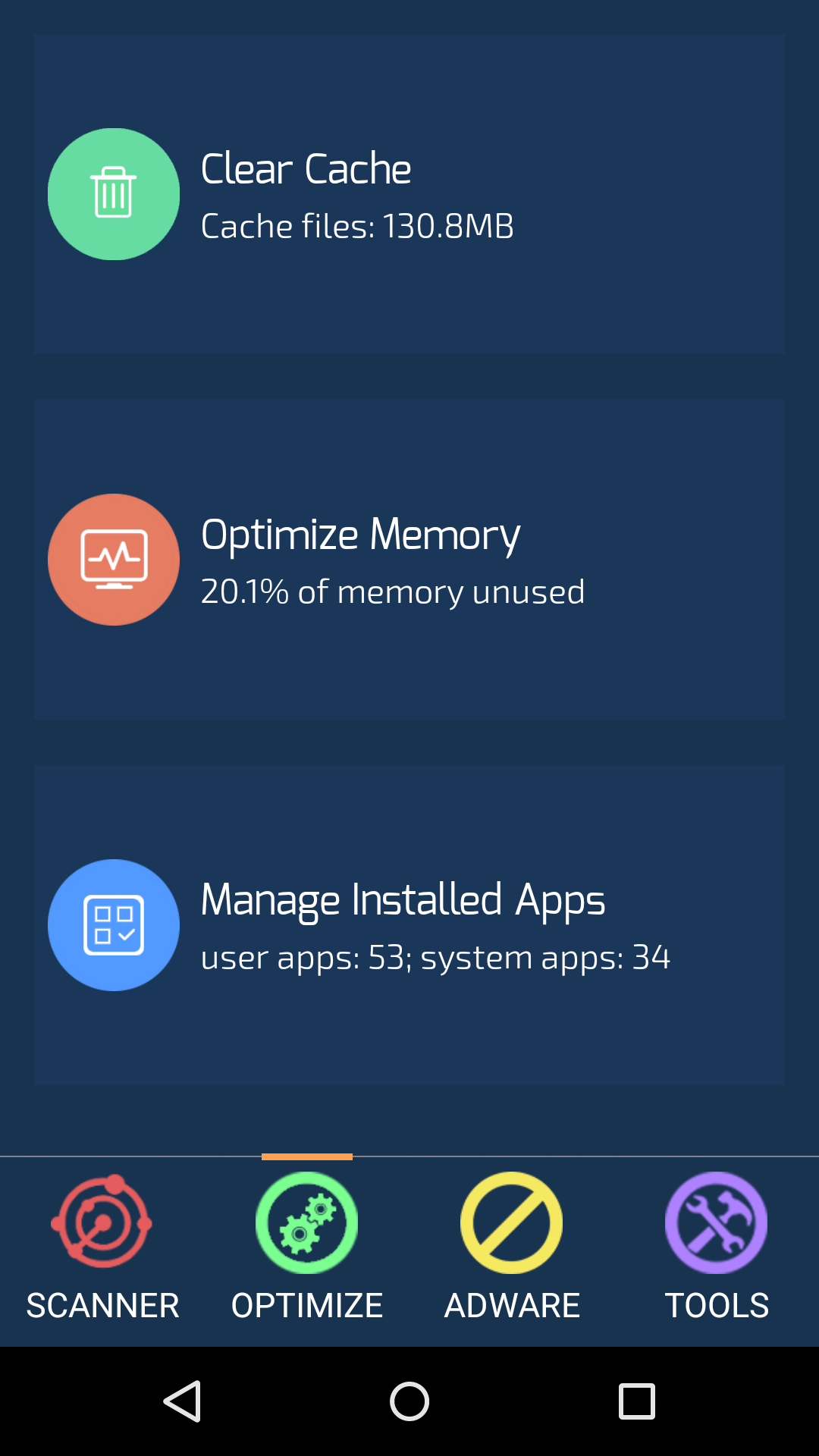Tap the purple Tools wrench icon
The width and height of the screenshot is (819, 1456).
click(717, 1222)
